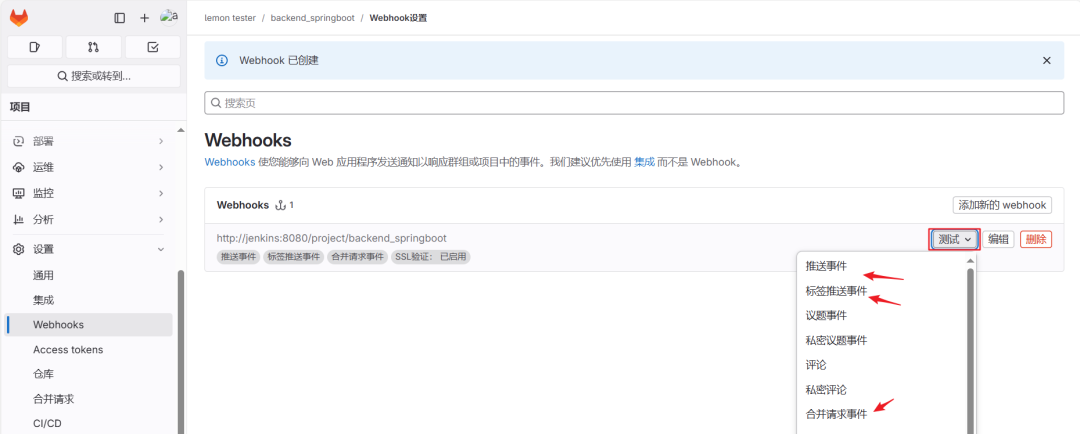Open assigned issues icon button
This screenshot has height=434, width=1080.
click(x=35, y=47)
